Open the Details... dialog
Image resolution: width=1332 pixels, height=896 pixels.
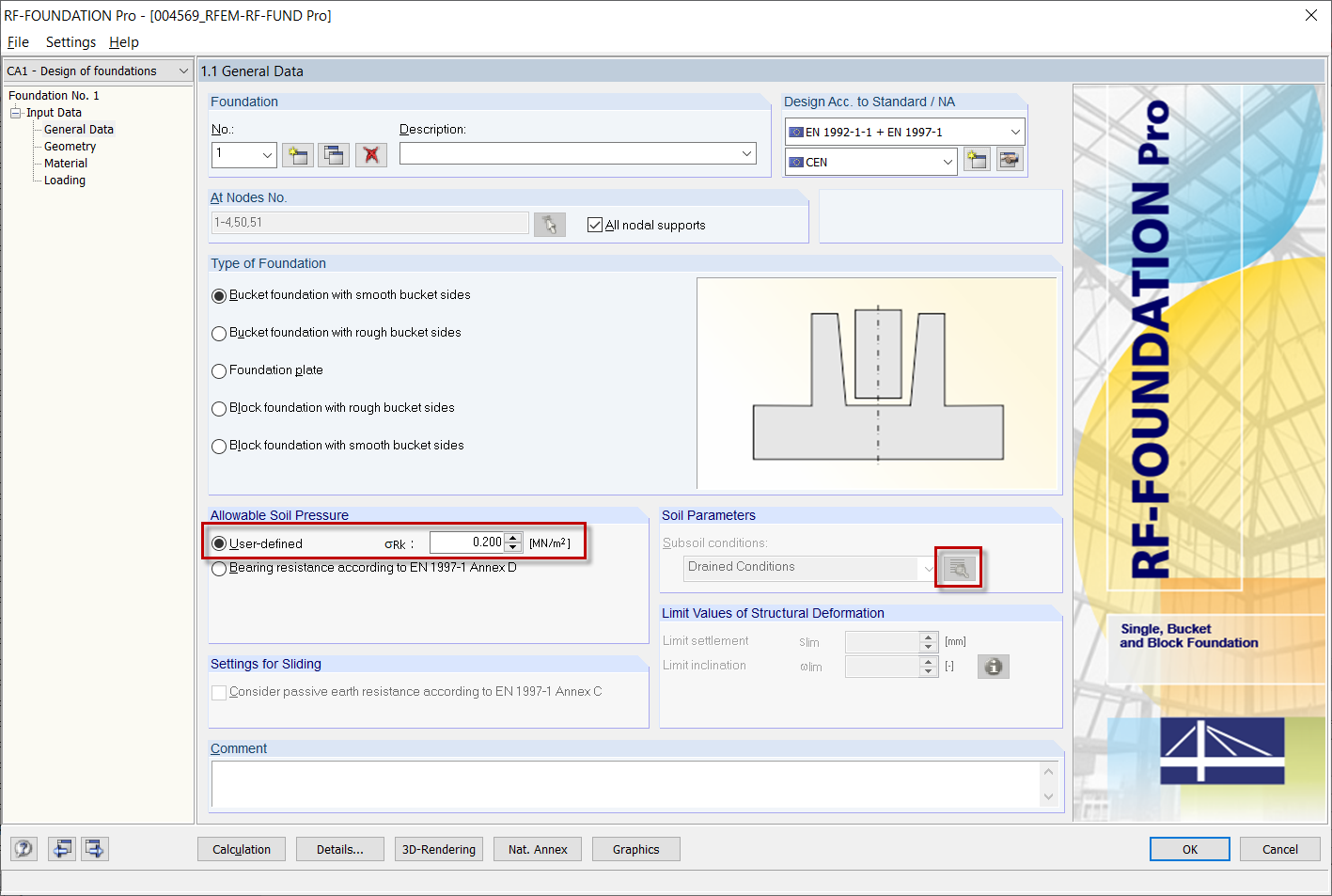(340, 849)
